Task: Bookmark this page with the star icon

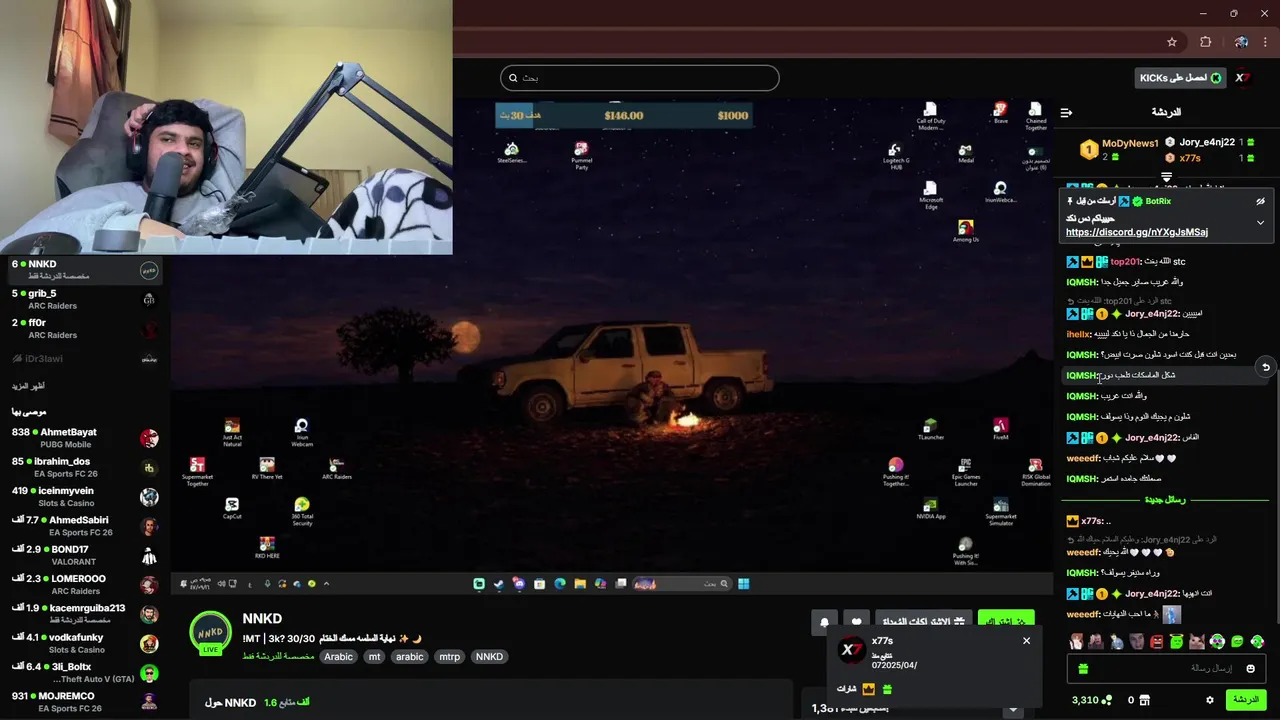Action: coord(1172,42)
